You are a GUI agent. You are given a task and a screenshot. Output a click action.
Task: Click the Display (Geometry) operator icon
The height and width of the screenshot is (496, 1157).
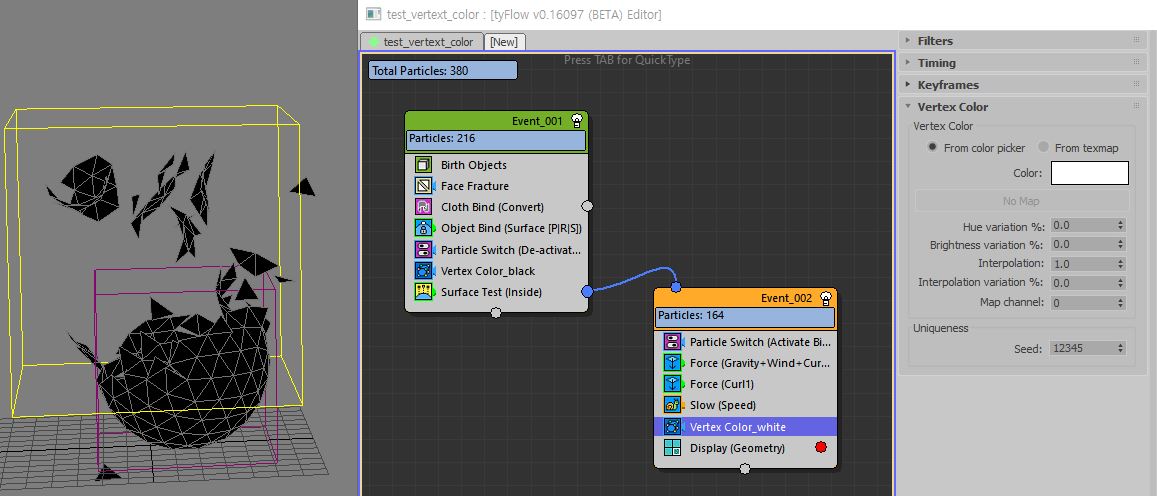click(672, 448)
